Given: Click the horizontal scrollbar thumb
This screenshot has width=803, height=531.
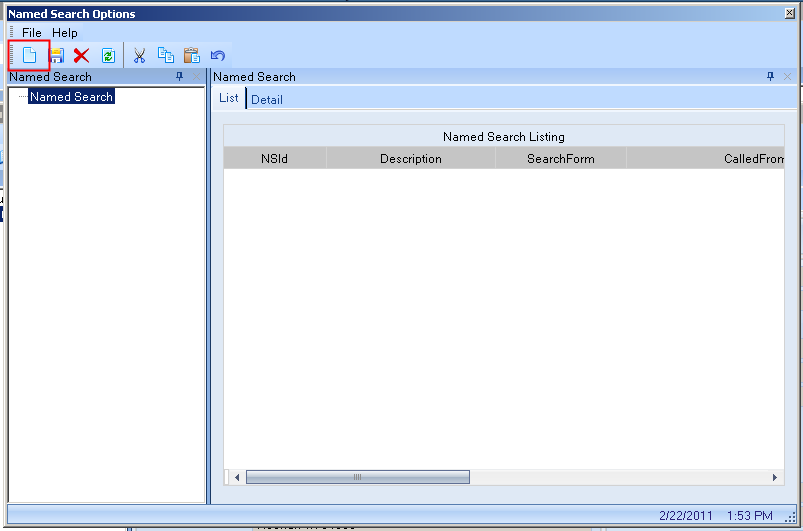Looking at the screenshot, I should pyautogui.click(x=357, y=477).
